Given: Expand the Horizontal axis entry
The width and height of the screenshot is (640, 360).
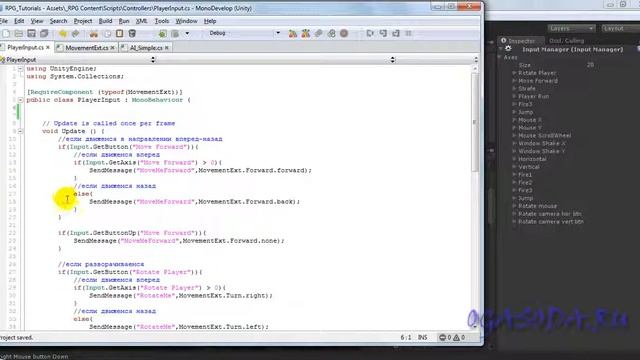Looking at the screenshot, I should pyautogui.click(x=515, y=159).
